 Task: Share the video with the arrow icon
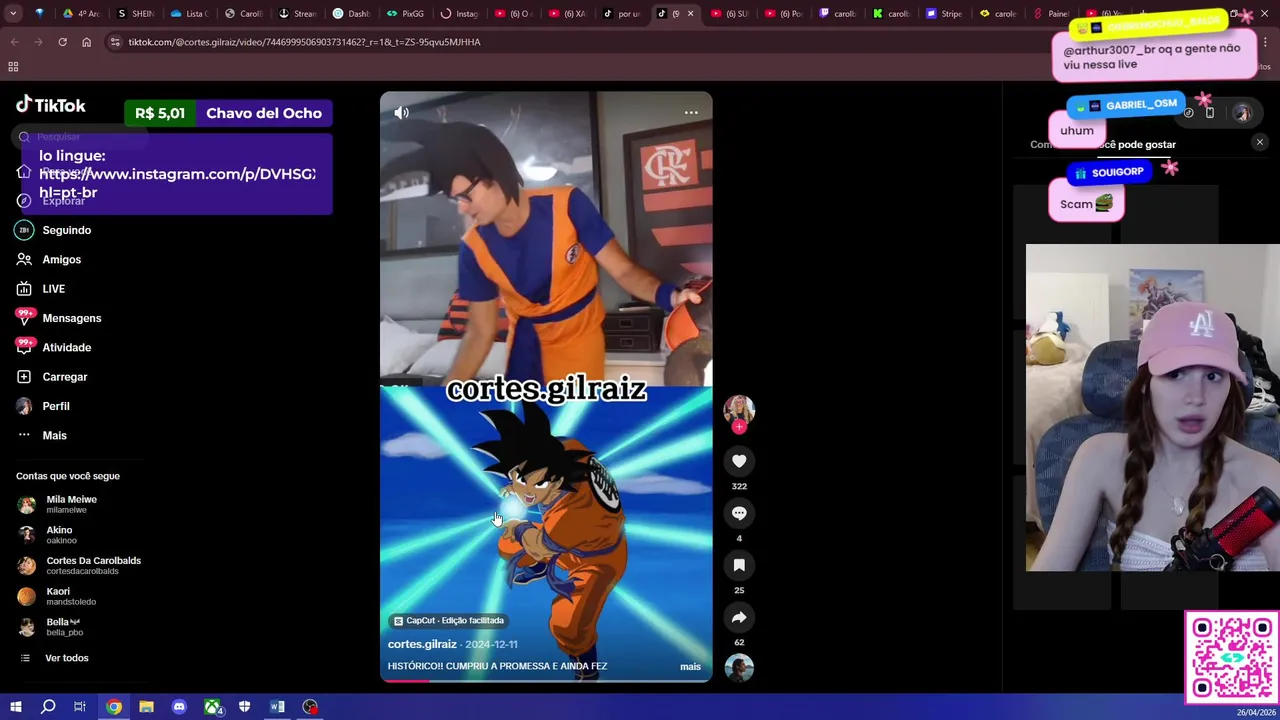739,617
